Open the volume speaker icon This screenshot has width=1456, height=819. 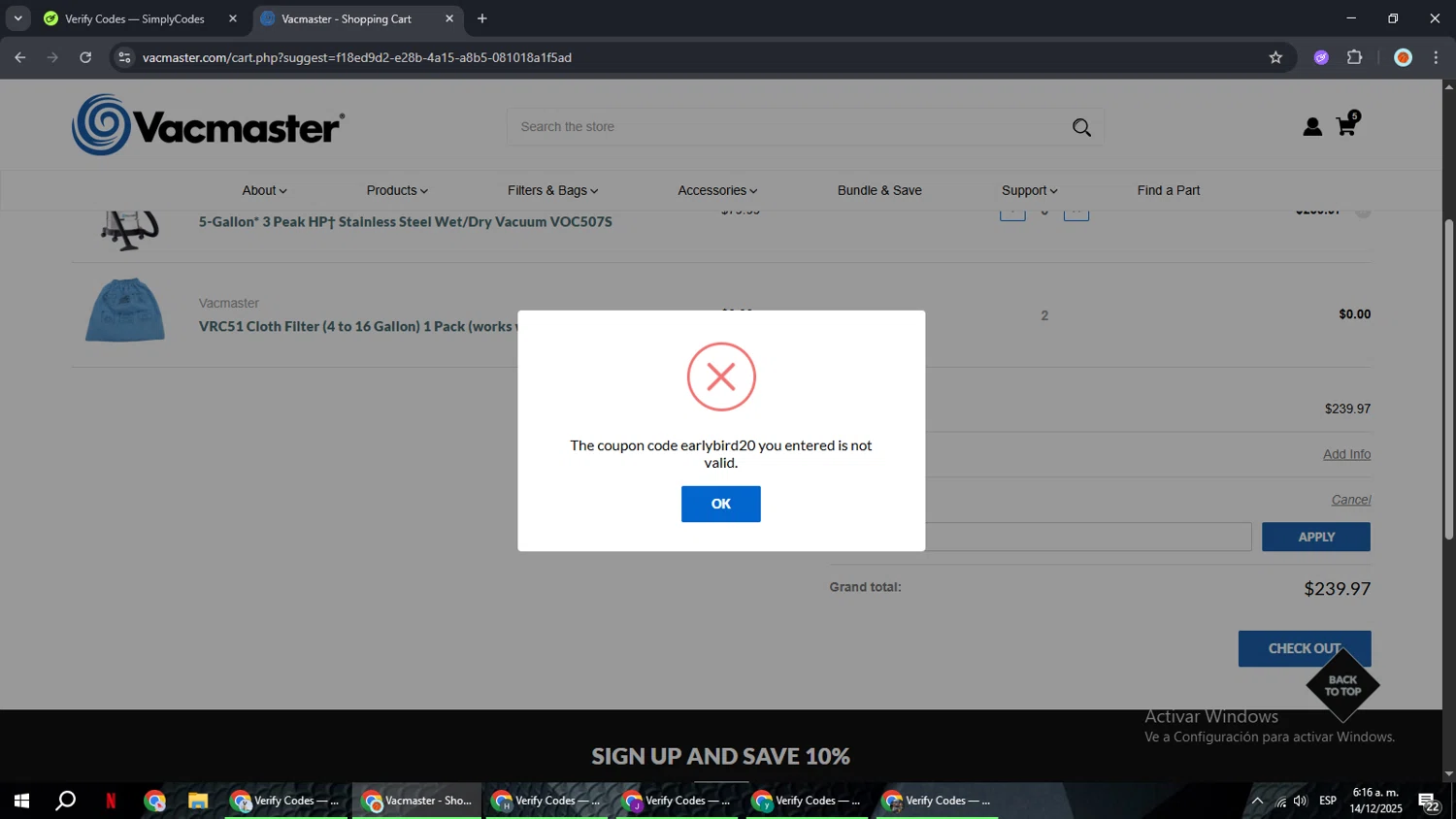point(1301,801)
